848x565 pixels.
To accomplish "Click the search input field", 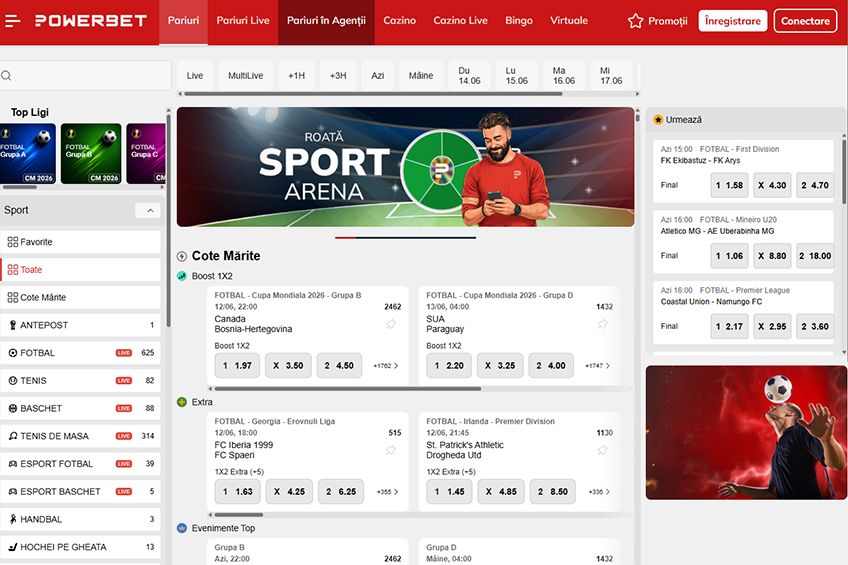I will [85, 76].
